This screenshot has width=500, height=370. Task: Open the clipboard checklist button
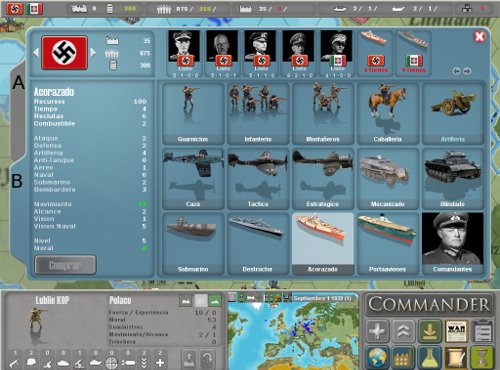pos(482,331)
